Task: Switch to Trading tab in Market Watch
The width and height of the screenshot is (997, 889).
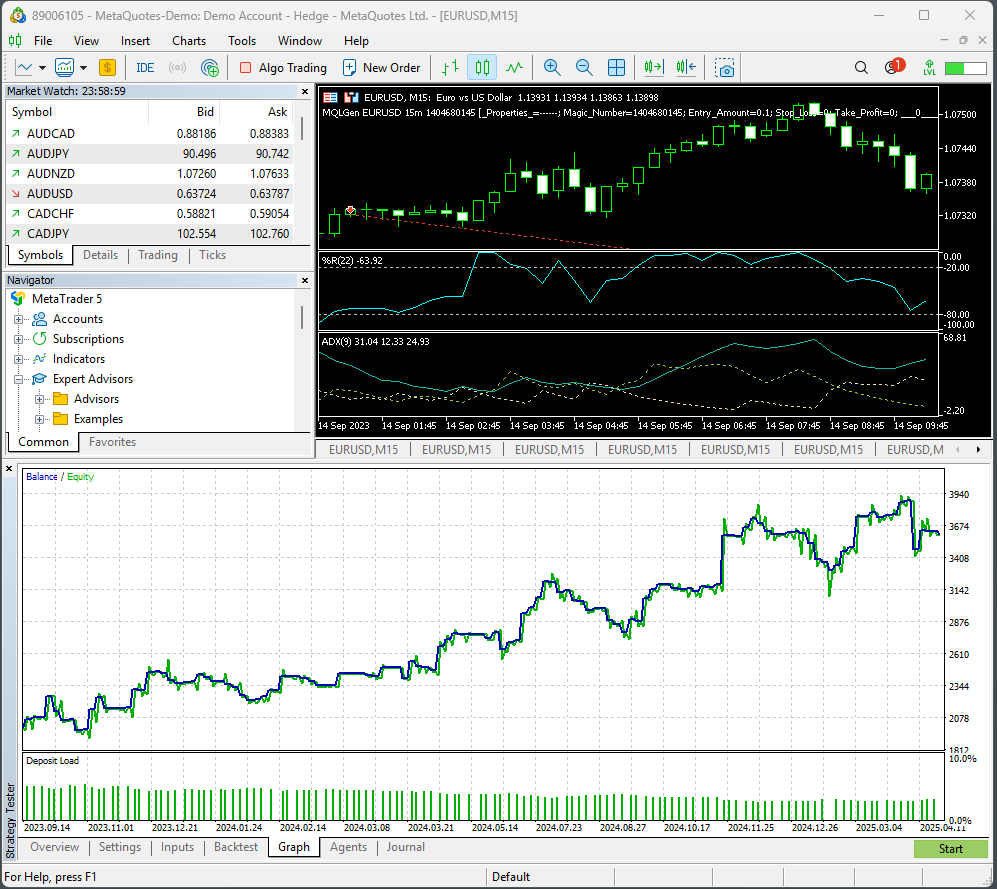Action: 158,255
